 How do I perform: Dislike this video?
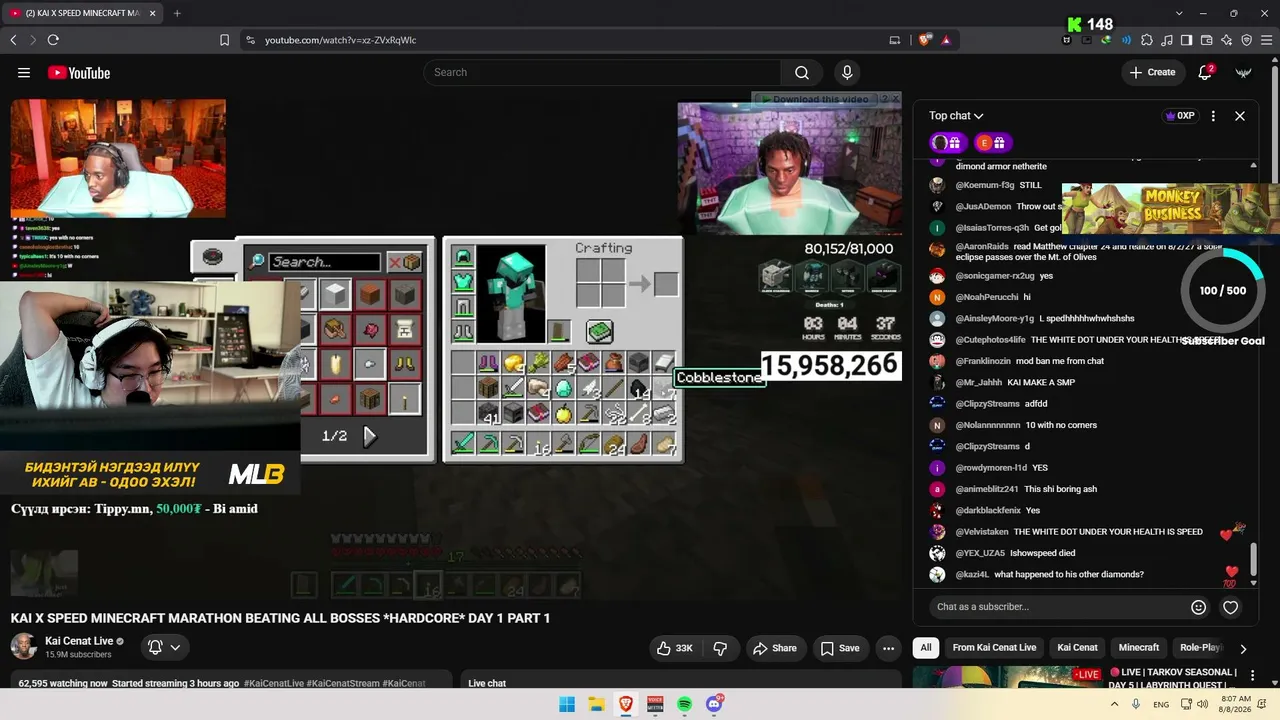pyautogui.click(x=720, y=648)
